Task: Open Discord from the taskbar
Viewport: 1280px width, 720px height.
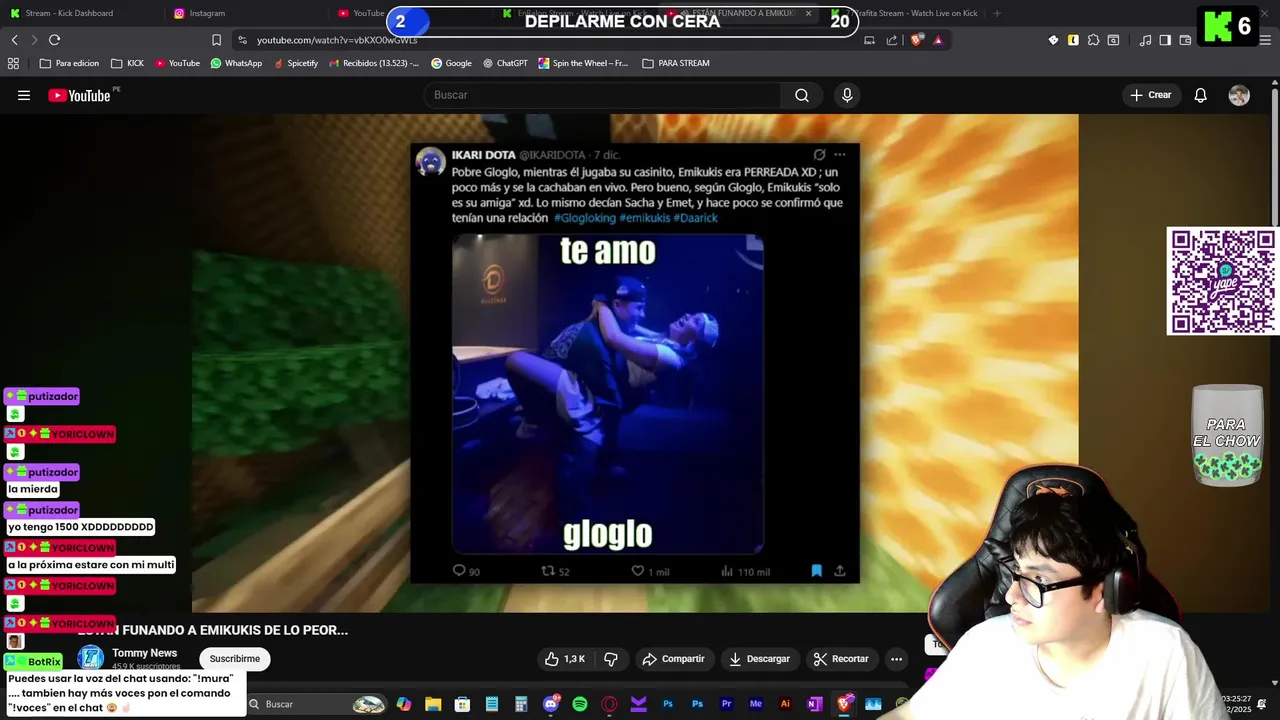Action: pyautogui.click(x=551, y=704)
